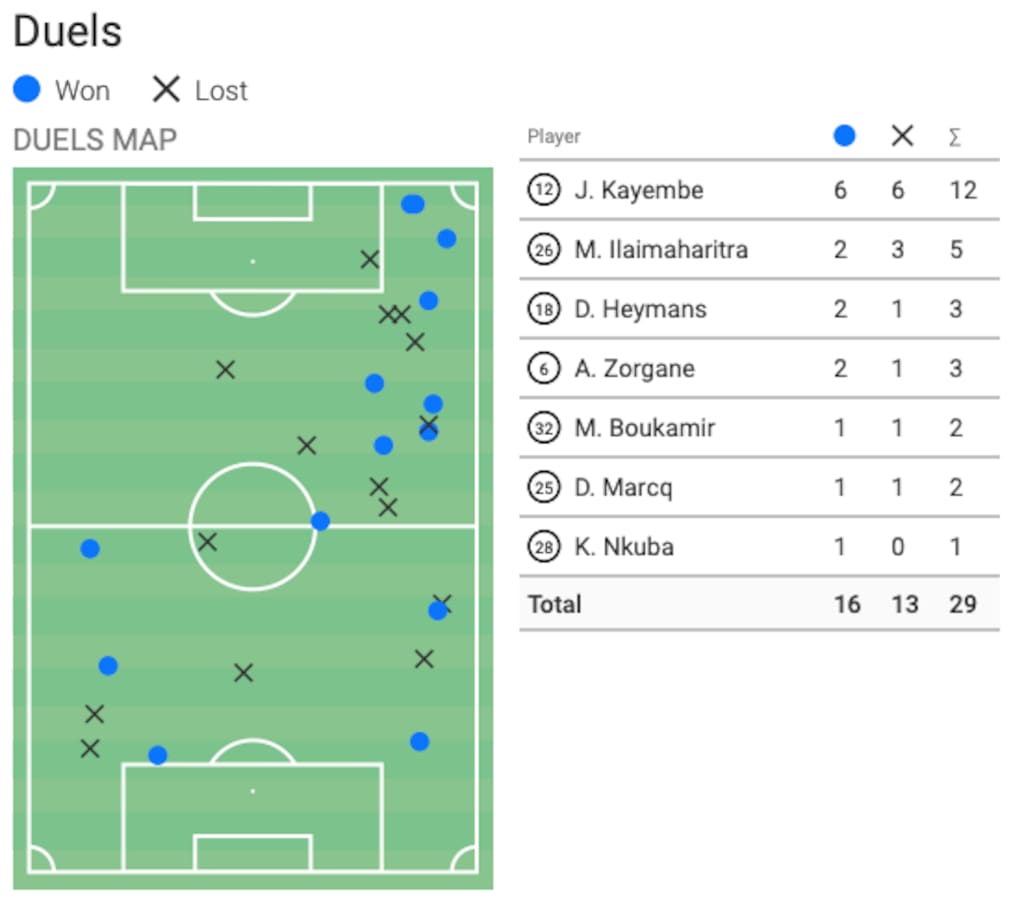Toggle the Won filter in the legend
The width and height of the screenshot is (1024, 901).
[x=62, y=90]
